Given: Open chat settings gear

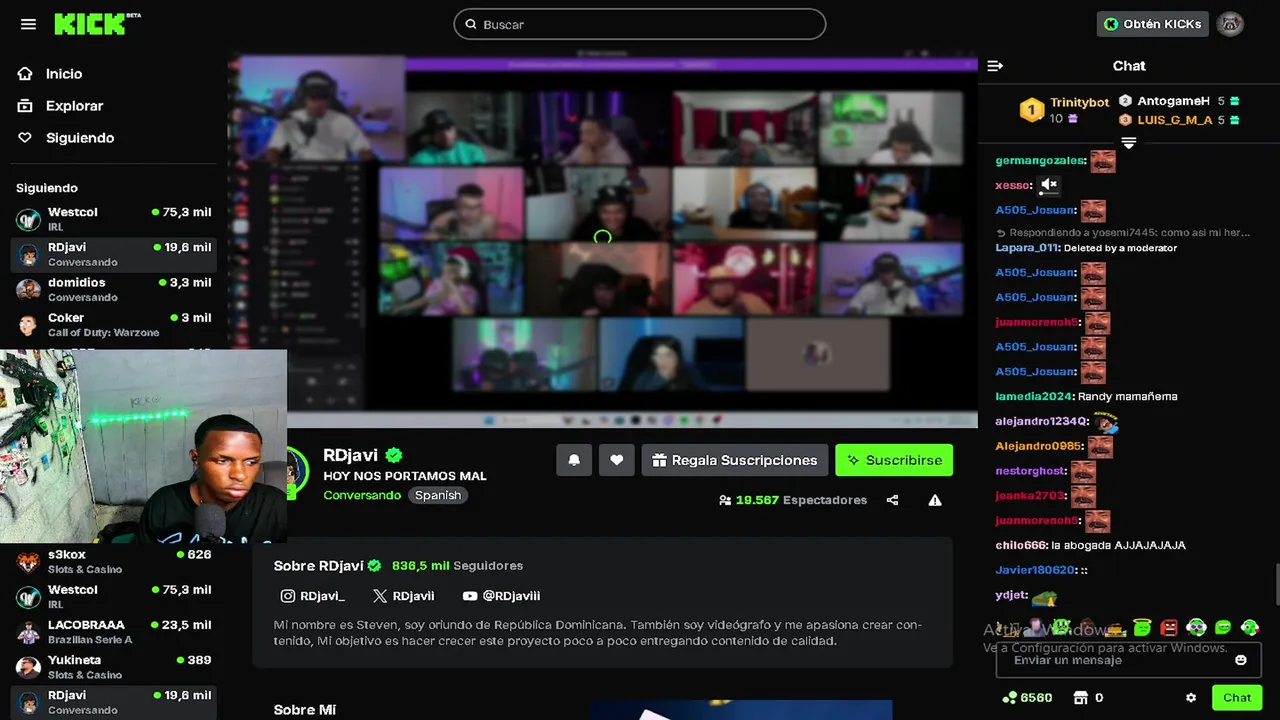Looking at the screenshot, I should coord(1191,698).
